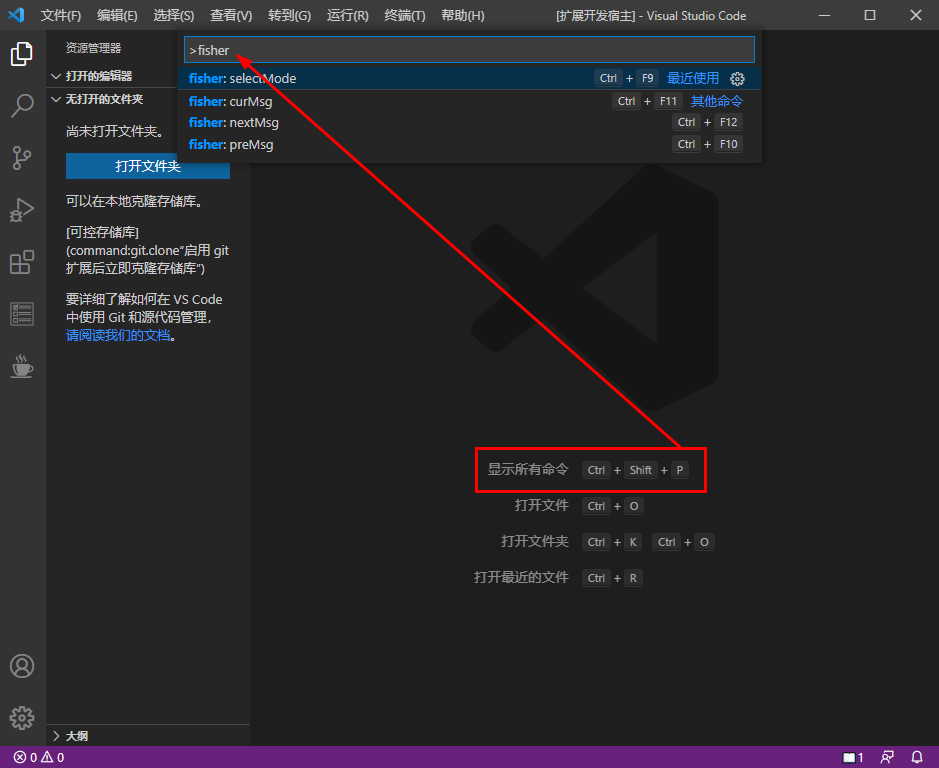Run the fisher: nextMsg command
The height and width of the screenshot is (768, 939).
(x=470, y=122)
